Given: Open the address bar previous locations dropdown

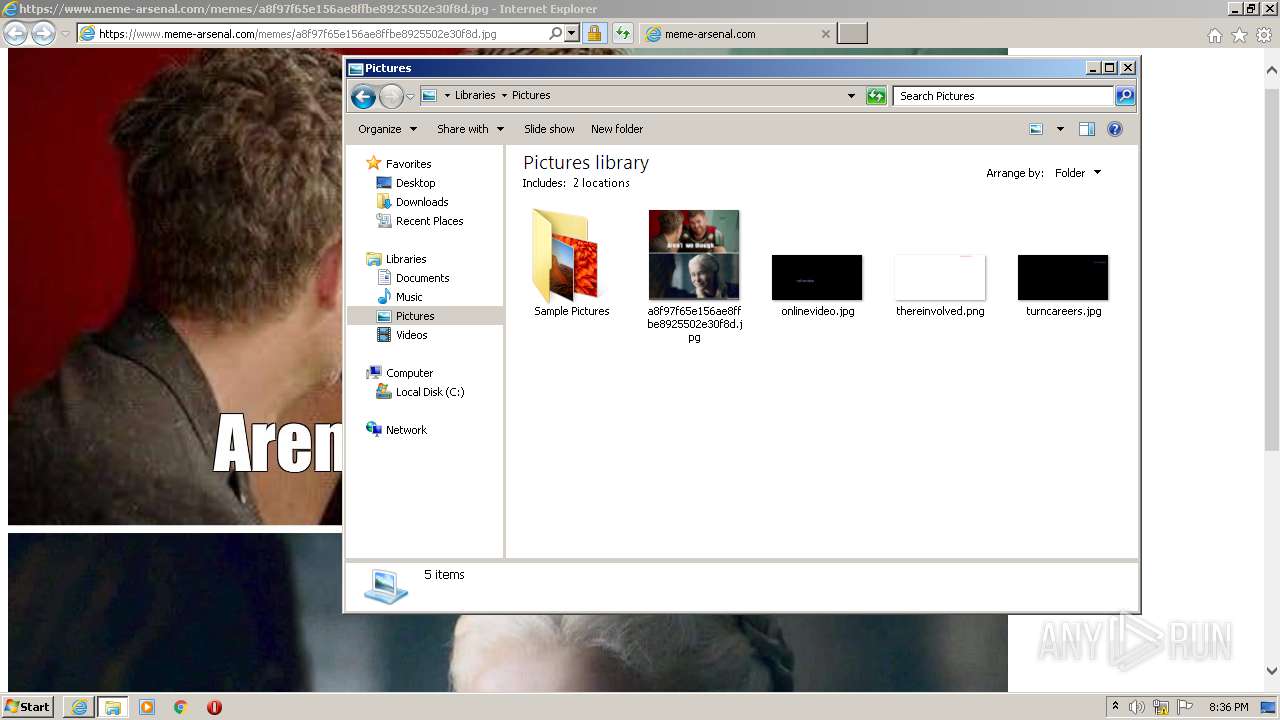Looking at the screenshot, I should (x=851, y=96).
